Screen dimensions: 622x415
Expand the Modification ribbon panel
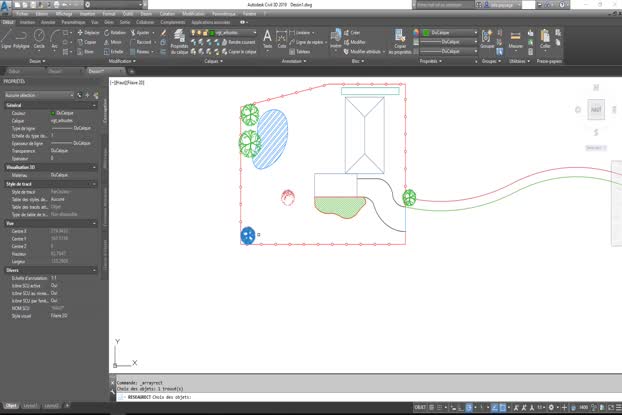pos(122,61)
